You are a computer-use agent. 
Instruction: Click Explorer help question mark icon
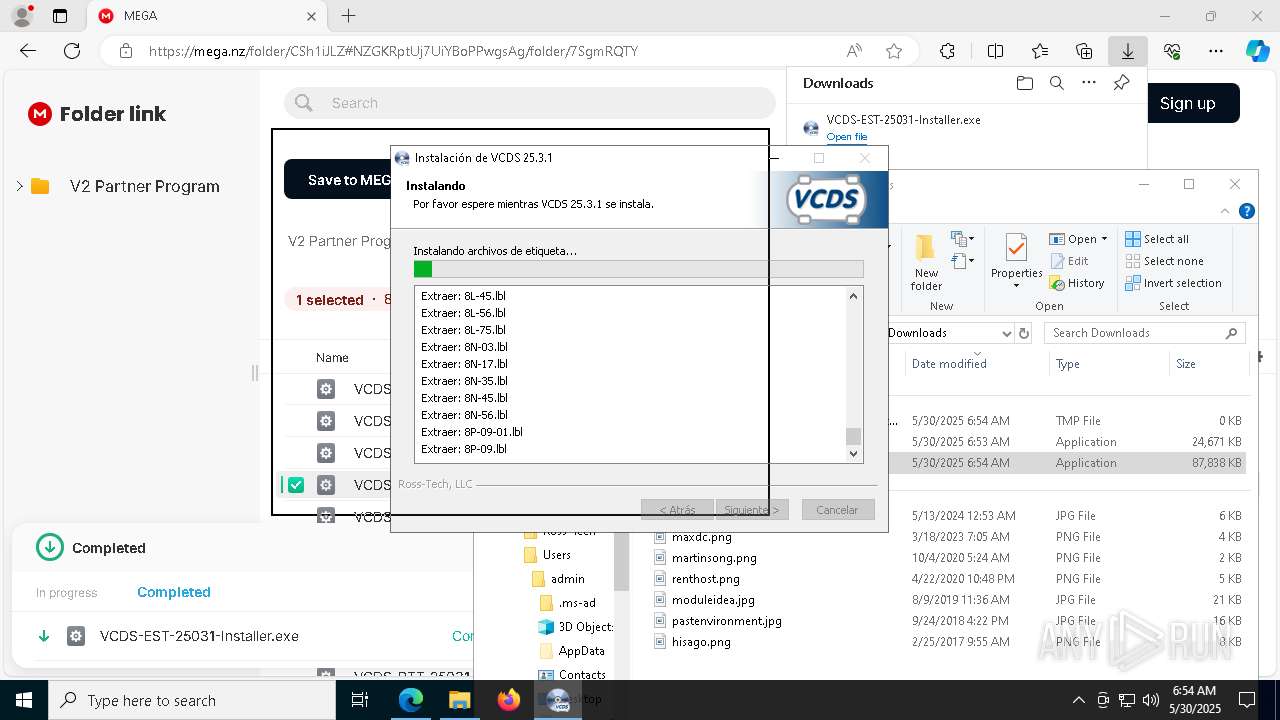coord(1247,211)
